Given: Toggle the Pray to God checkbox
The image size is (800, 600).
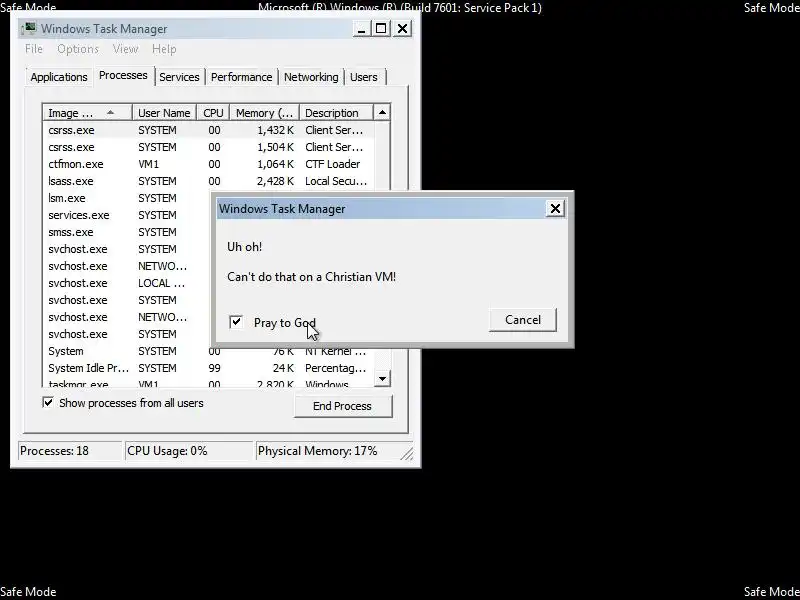Looking at the screenshot, I should point(236,322).
